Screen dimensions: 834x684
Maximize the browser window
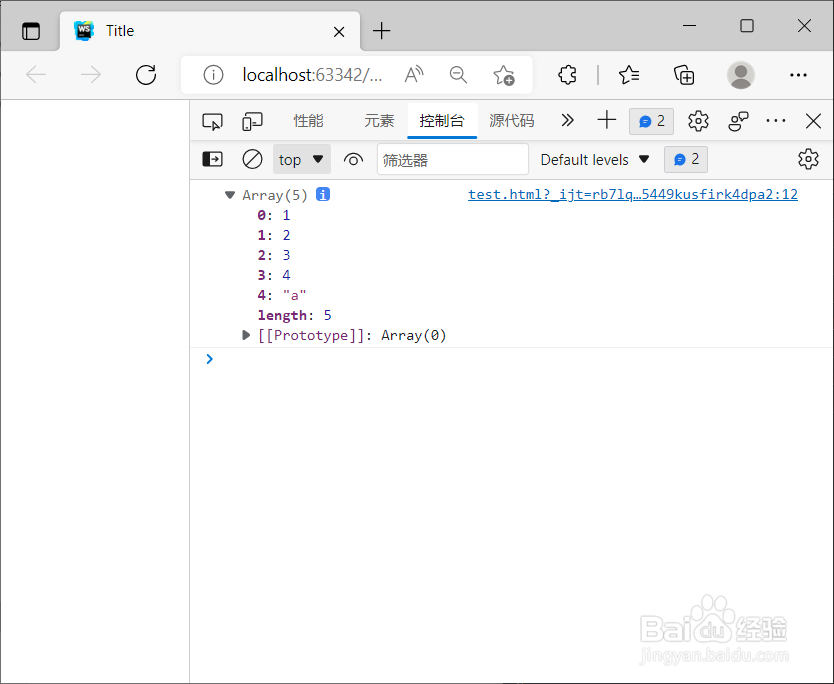(x=747, y=26)
